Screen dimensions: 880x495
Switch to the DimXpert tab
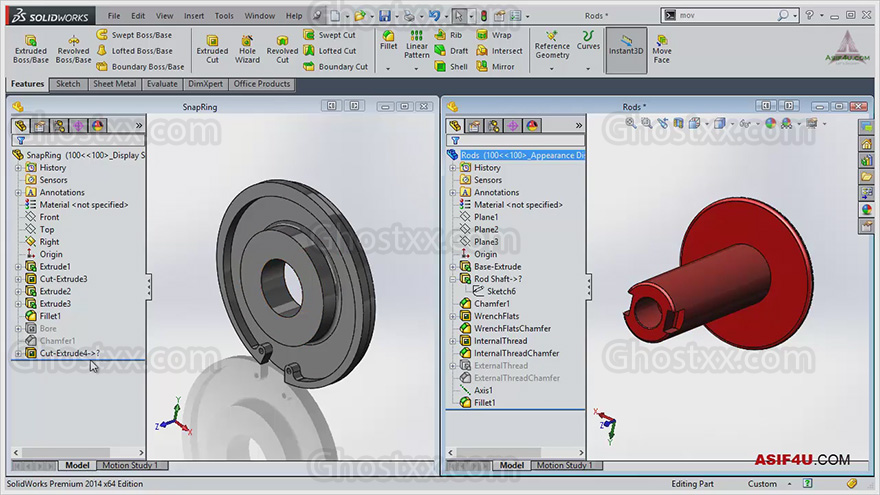click(x=205, y=84)
